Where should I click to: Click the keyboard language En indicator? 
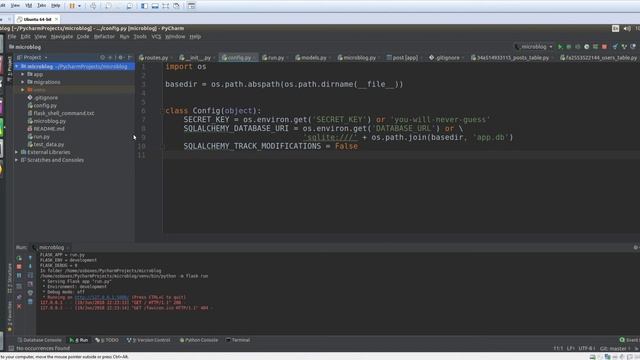pos(615,28)
